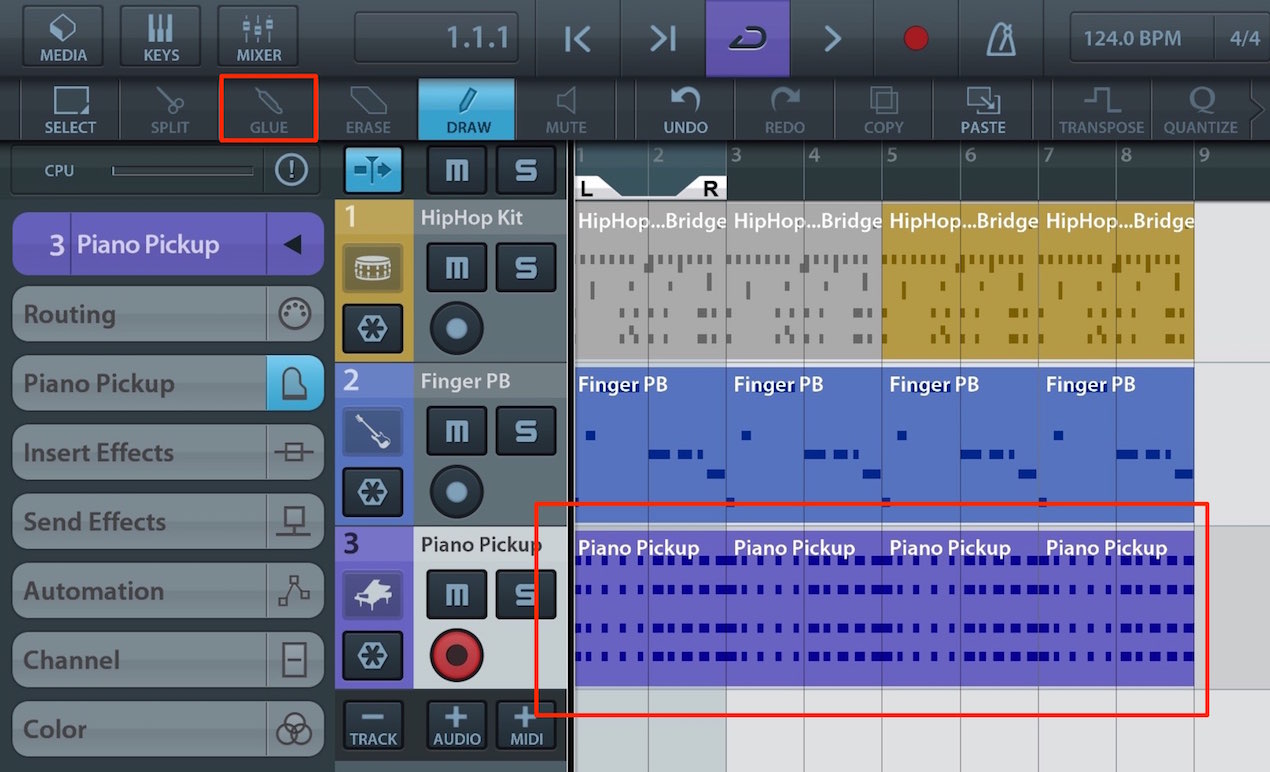Viewport: 1270px width, 772px height.
Task: Open the Keys virtual keyboard
Action: tap(161, 37)
